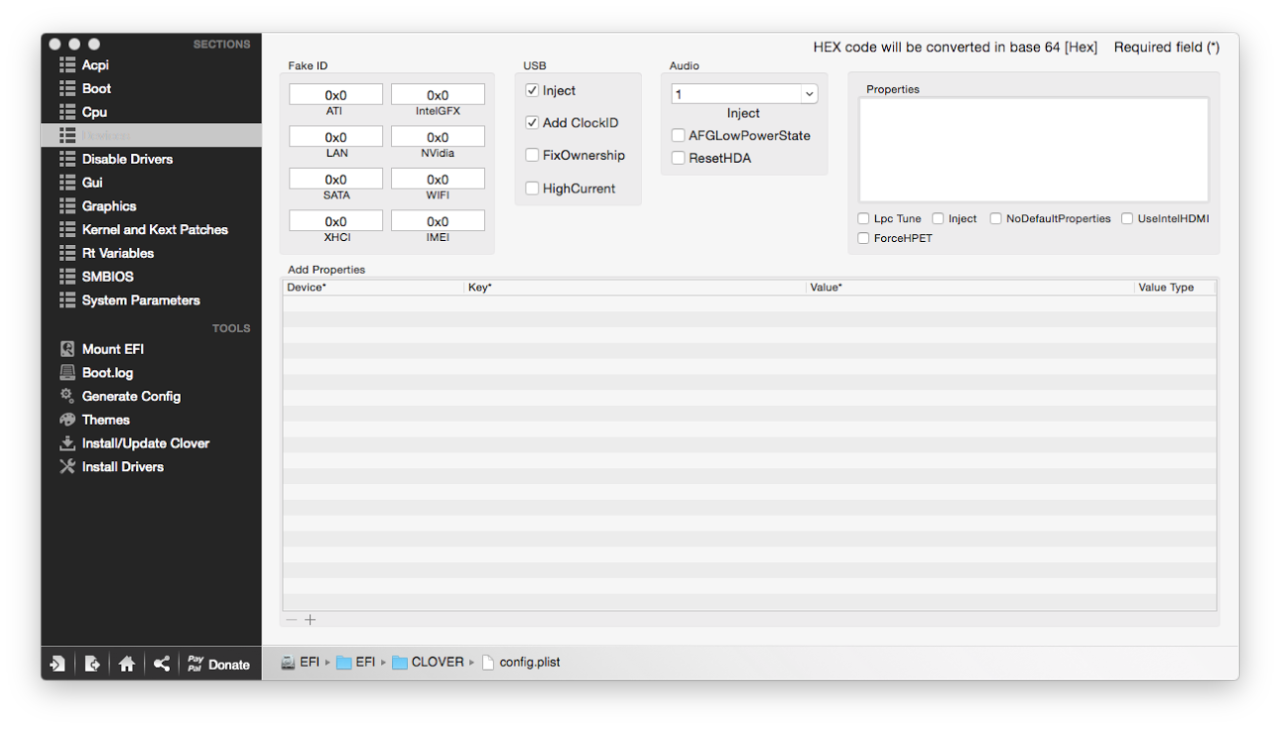
Task: Open Install/Update Clover
Action: [134, 443]
